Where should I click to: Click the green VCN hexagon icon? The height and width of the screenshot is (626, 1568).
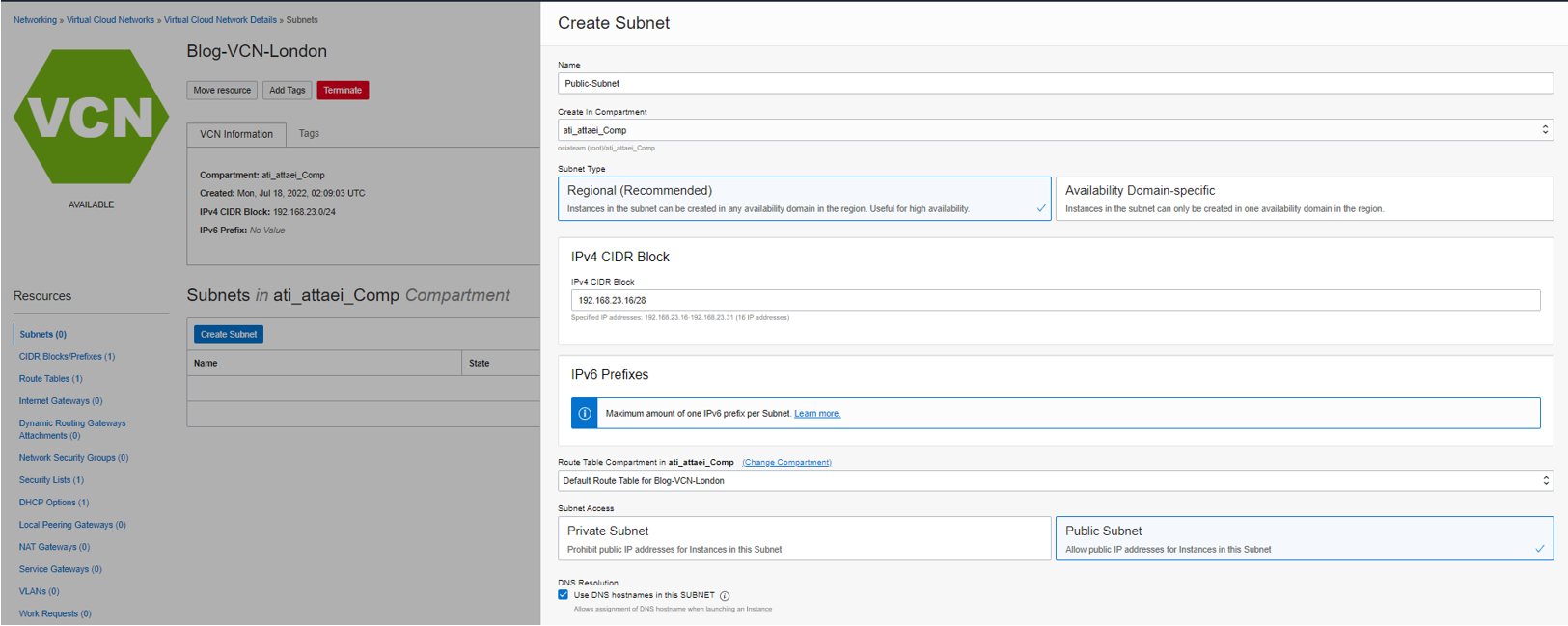pyautogui.click(x=91, y=117)
